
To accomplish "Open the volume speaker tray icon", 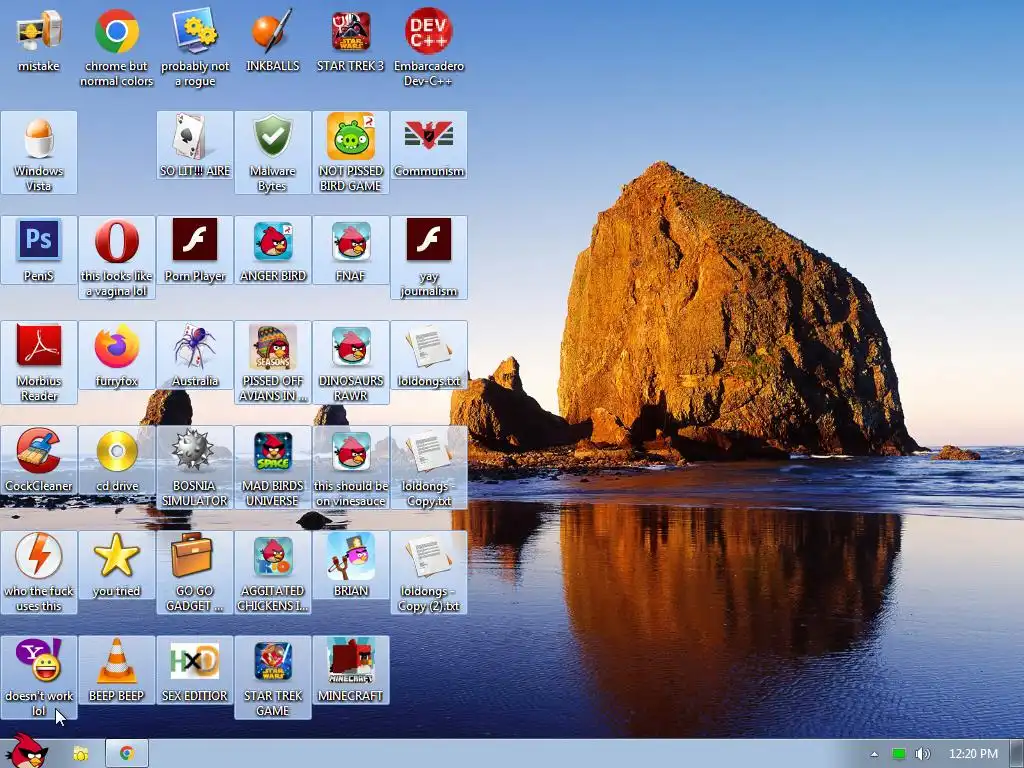I will pos(922,754).
